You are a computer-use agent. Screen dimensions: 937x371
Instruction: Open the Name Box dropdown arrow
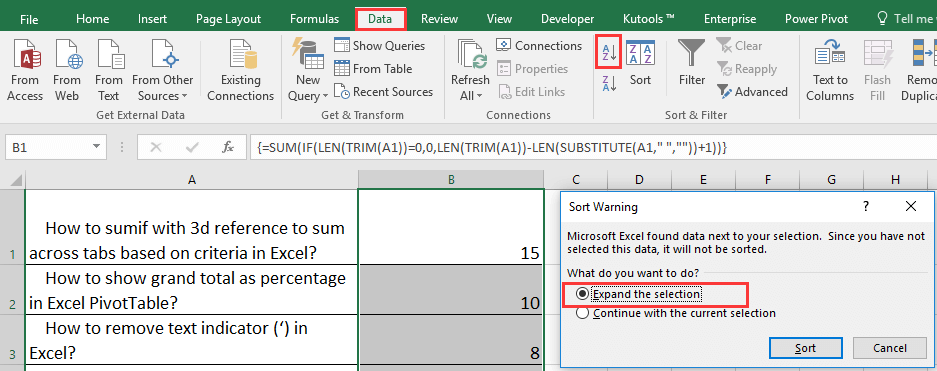[96, 147]
